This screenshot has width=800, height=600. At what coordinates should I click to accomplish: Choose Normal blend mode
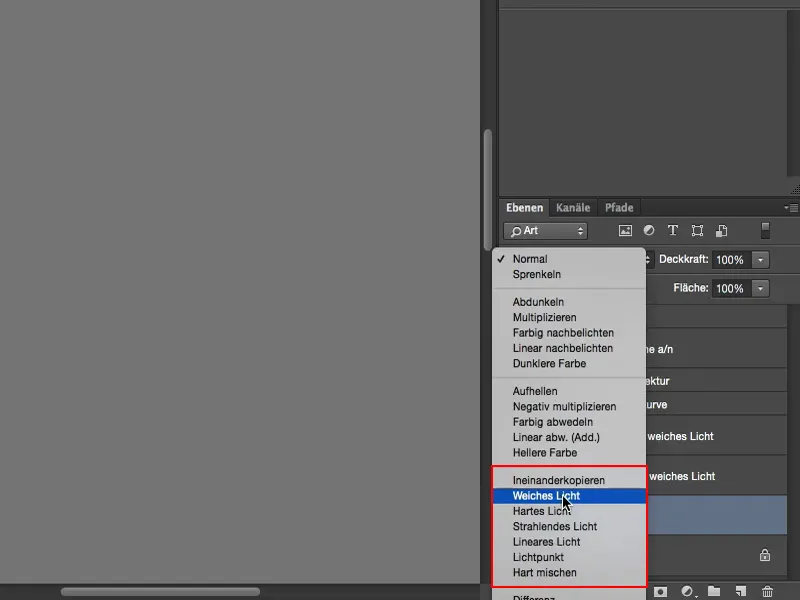569,259
